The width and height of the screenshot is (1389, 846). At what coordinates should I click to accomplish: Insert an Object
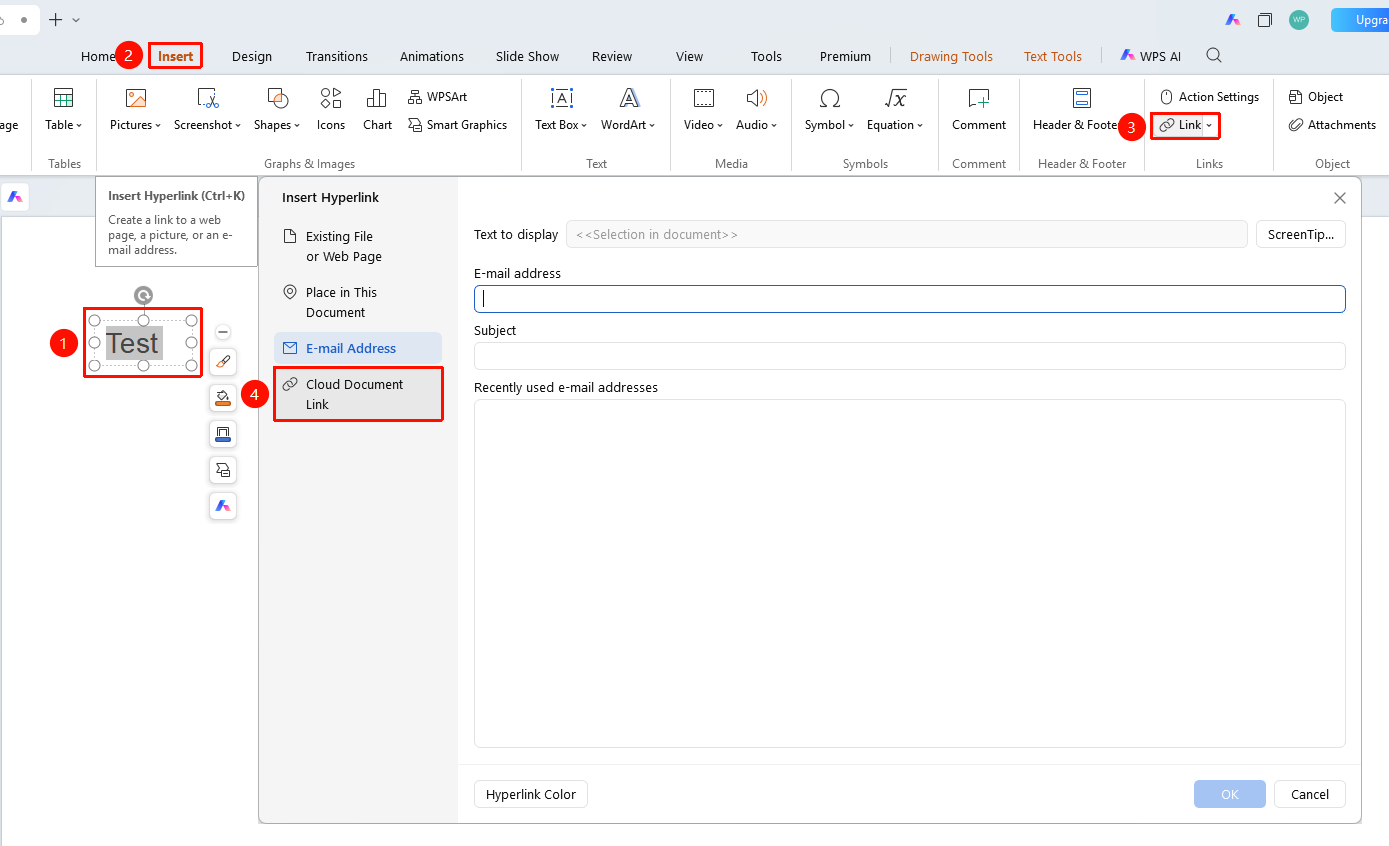point(1316,97)
